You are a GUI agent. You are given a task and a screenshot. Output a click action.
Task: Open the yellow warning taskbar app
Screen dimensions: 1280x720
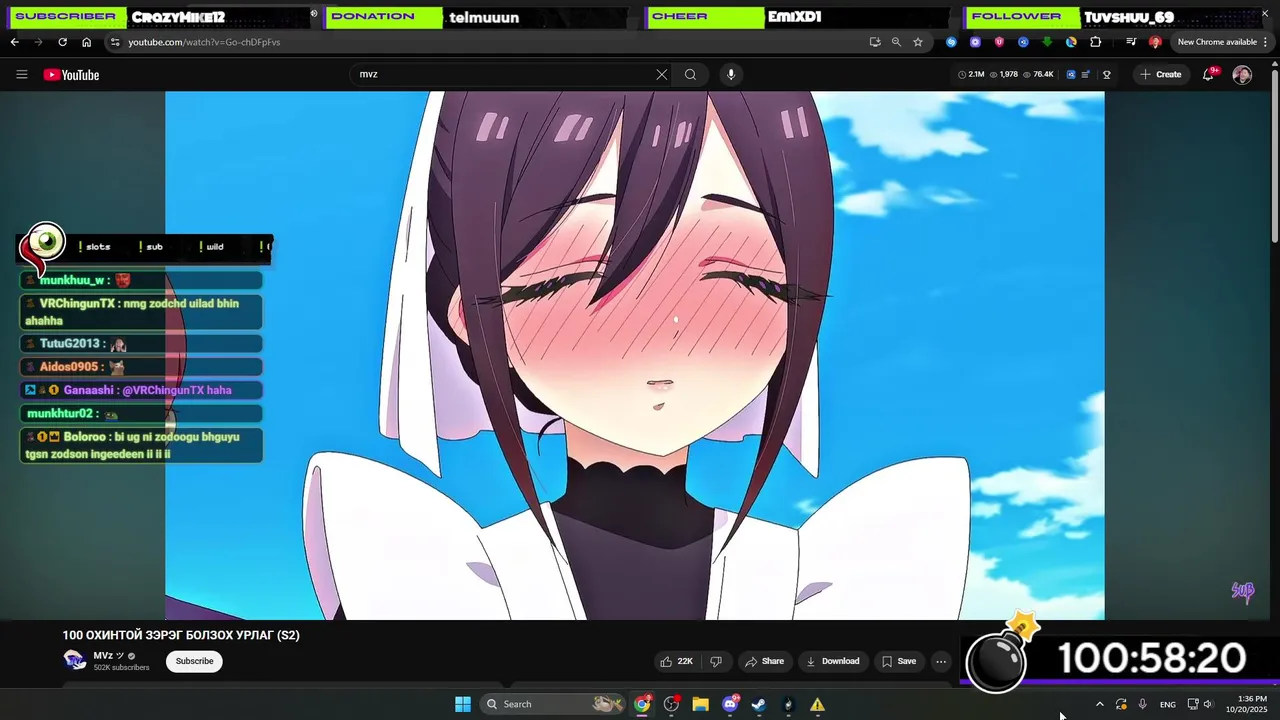tap(817, 704)
